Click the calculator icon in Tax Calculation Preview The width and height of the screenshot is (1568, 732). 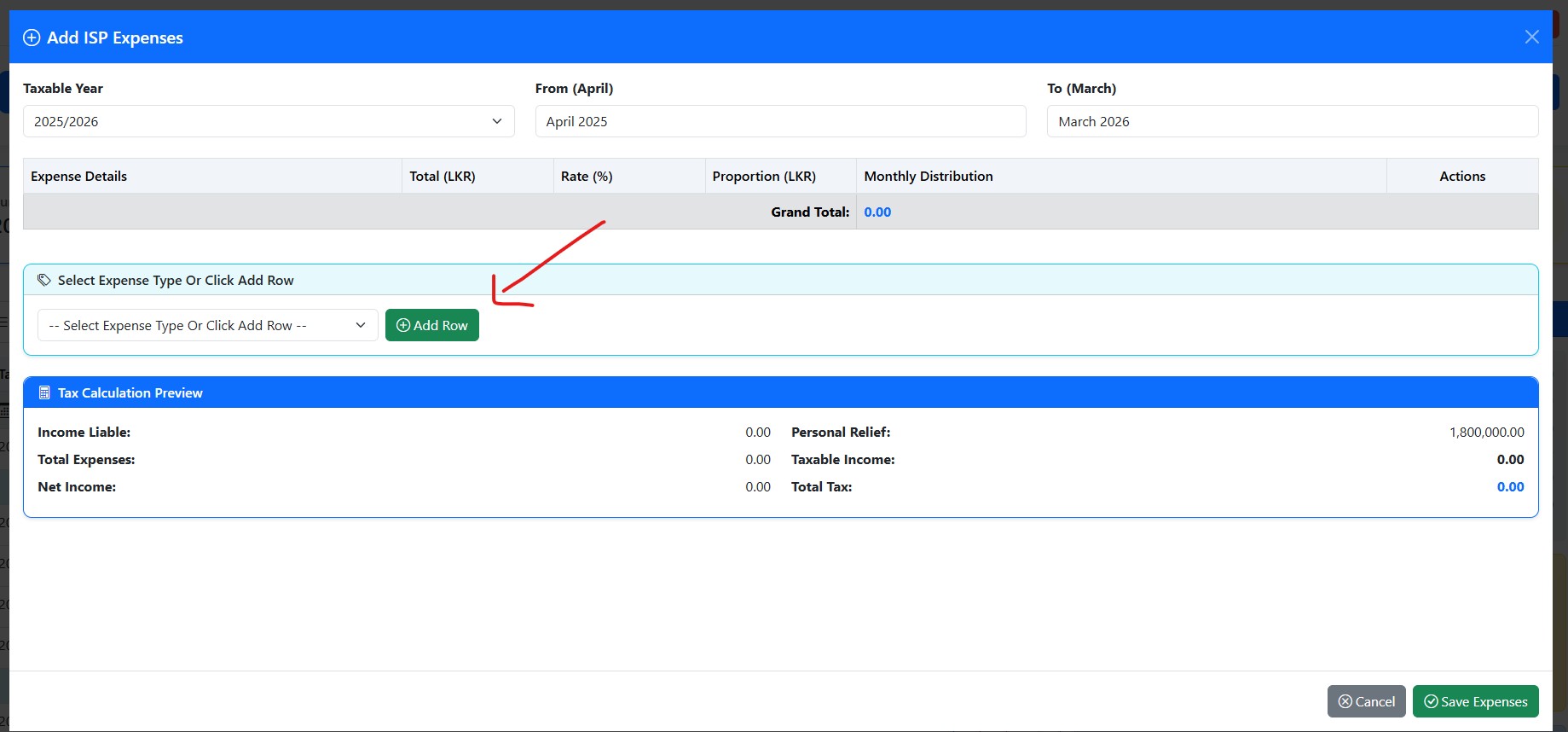[44, 392]
